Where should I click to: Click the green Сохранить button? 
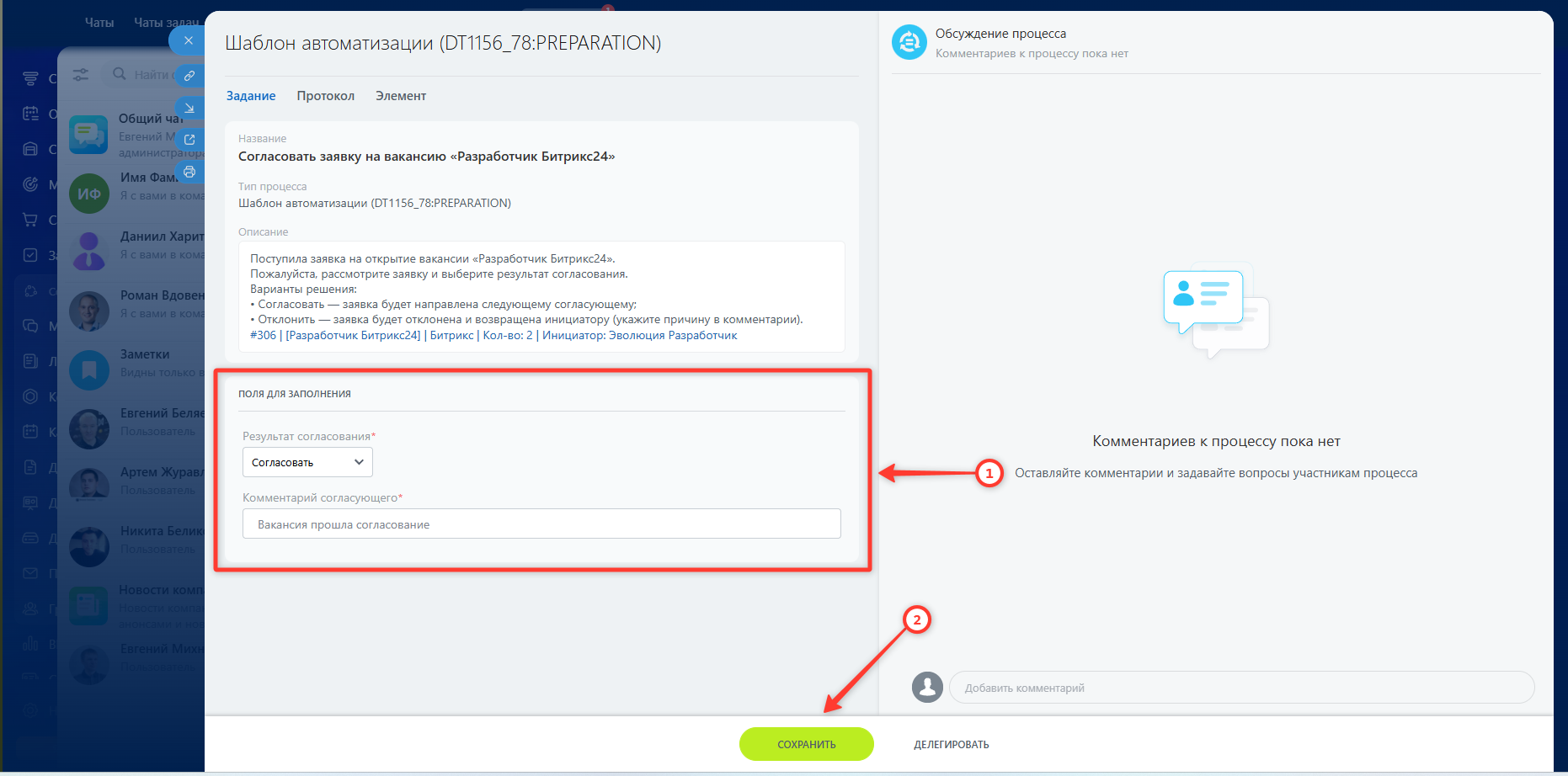[x=807, y=744]
